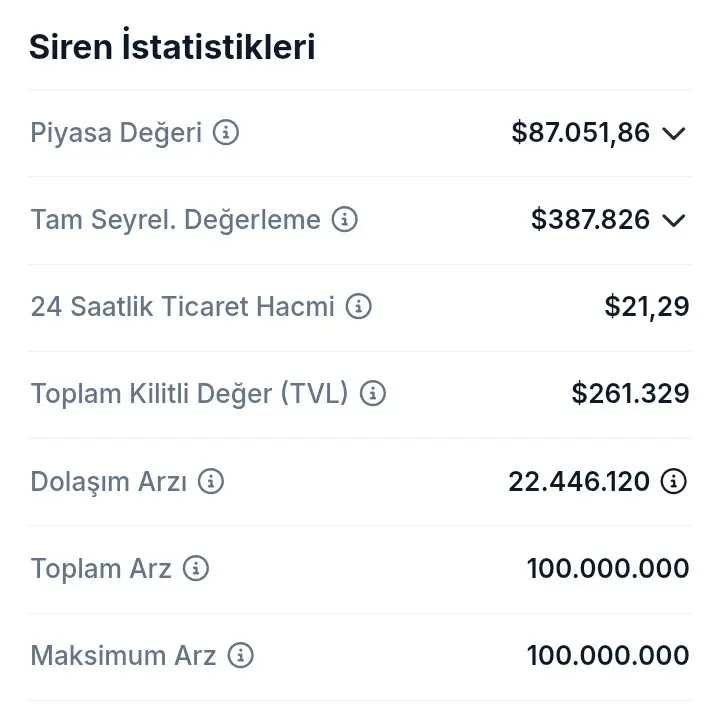The height and width of the screenshot is (707, 720).
Task: Click the Maksimum Arz 100.000.000 value
Action: coord(608,655)
